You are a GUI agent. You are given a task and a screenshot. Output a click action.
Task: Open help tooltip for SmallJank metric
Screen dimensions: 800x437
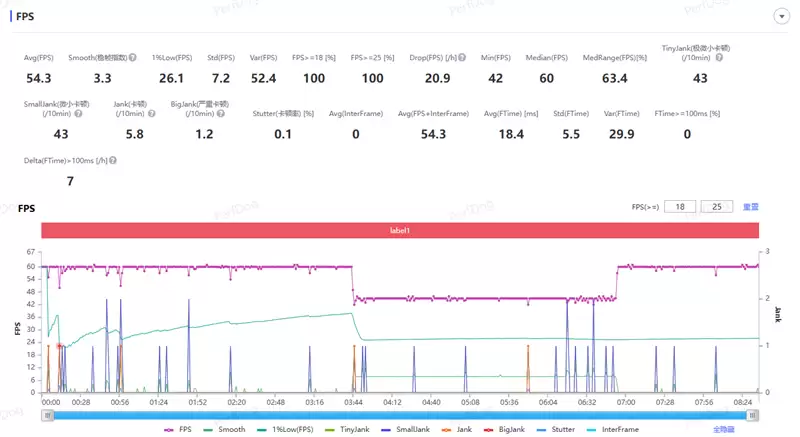(x=78, y=114)
